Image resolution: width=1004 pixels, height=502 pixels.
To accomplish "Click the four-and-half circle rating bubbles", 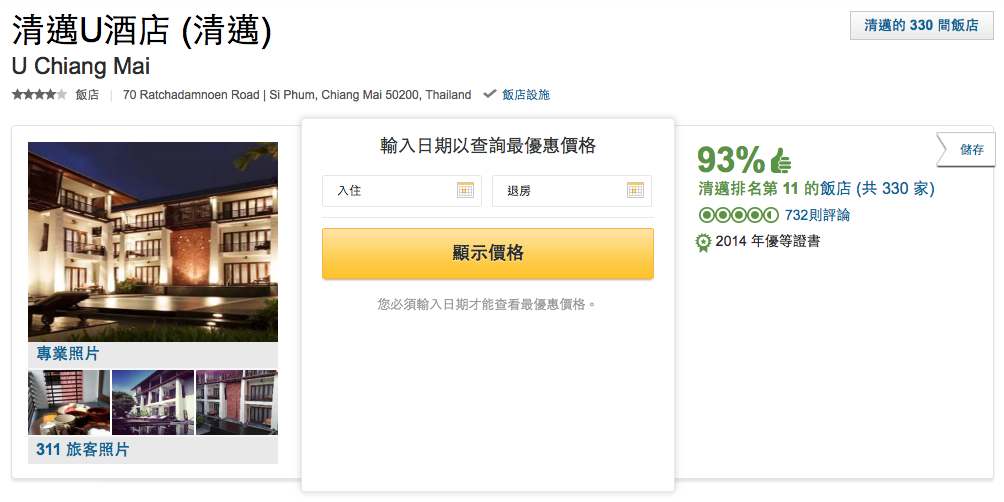I will tap(738, 215).
